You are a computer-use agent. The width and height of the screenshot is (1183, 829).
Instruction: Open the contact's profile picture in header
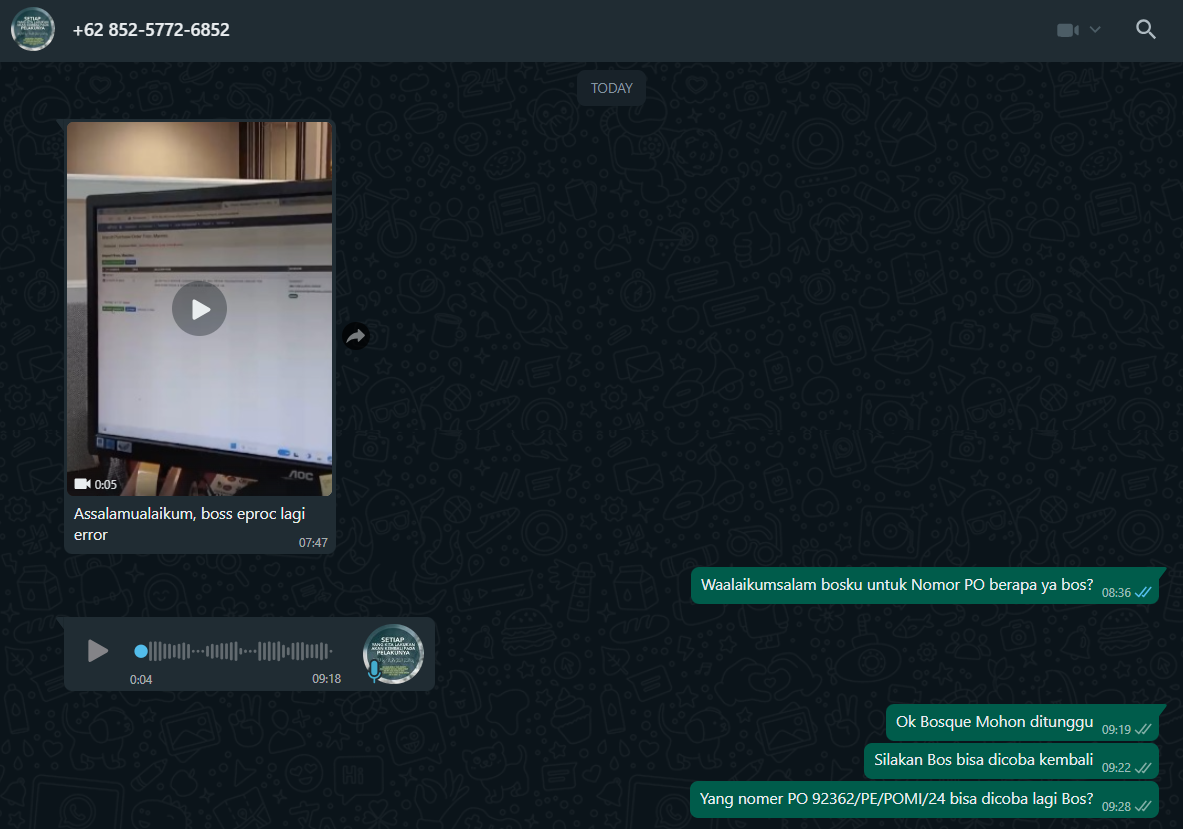click(x=33, y=30)
